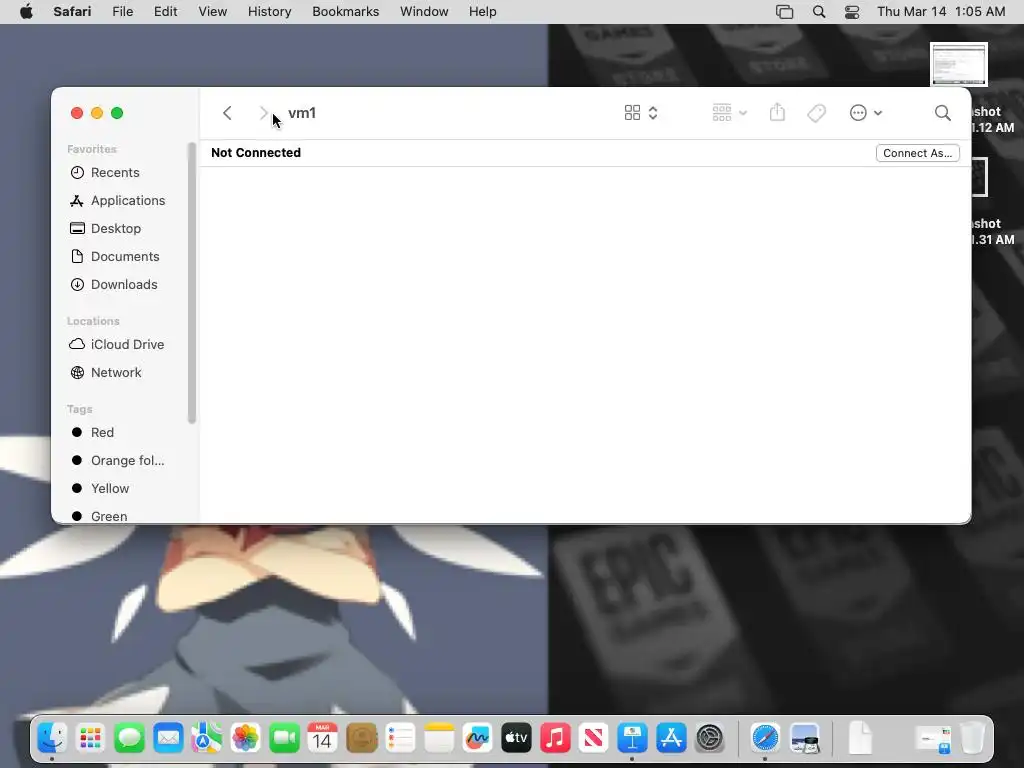Open the Apple menu
Viewport: 1024px width, 768px height.
coord(26,12)
